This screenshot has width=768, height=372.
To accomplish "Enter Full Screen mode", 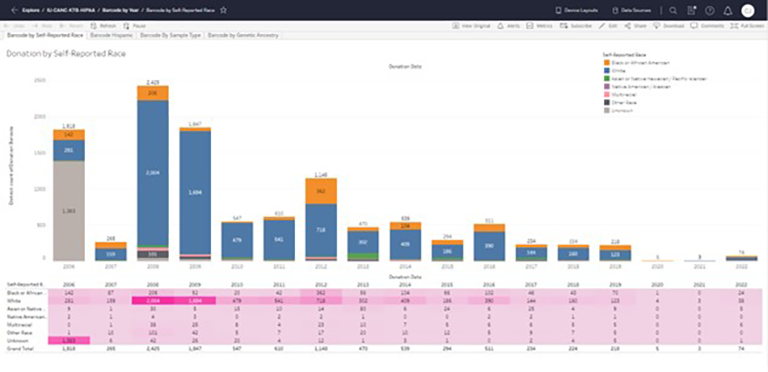I will 747,25.
